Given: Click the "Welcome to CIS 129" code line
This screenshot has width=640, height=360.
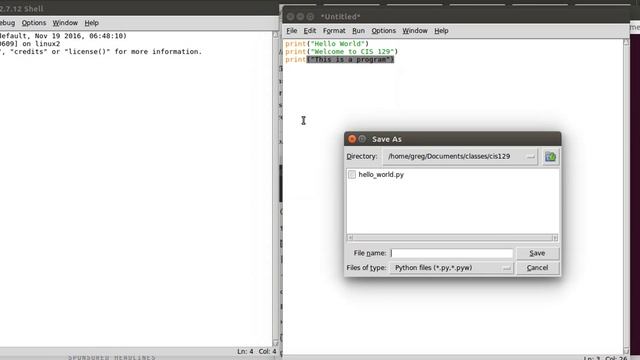Looking at the screenshot, I should [x=341, y=52].
